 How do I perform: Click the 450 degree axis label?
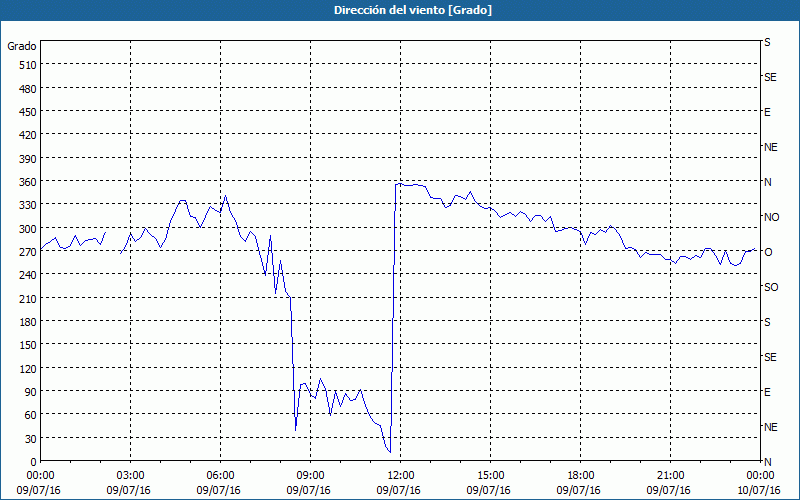29,112
